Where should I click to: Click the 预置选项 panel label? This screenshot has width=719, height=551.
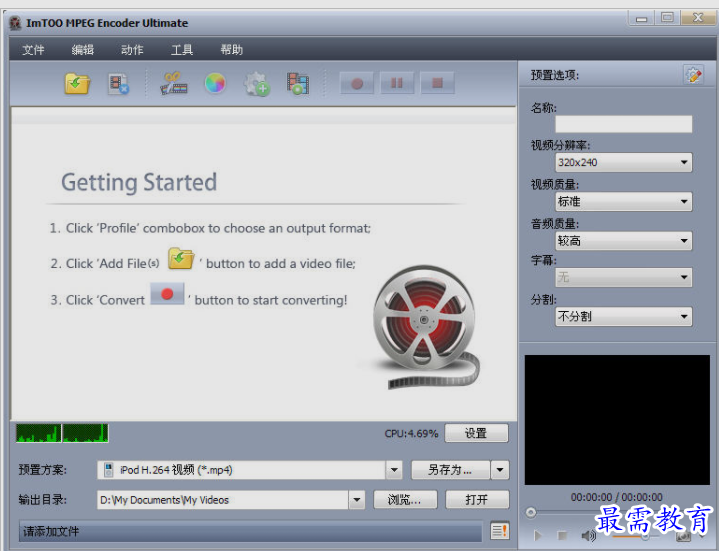(x=554, y=75)
